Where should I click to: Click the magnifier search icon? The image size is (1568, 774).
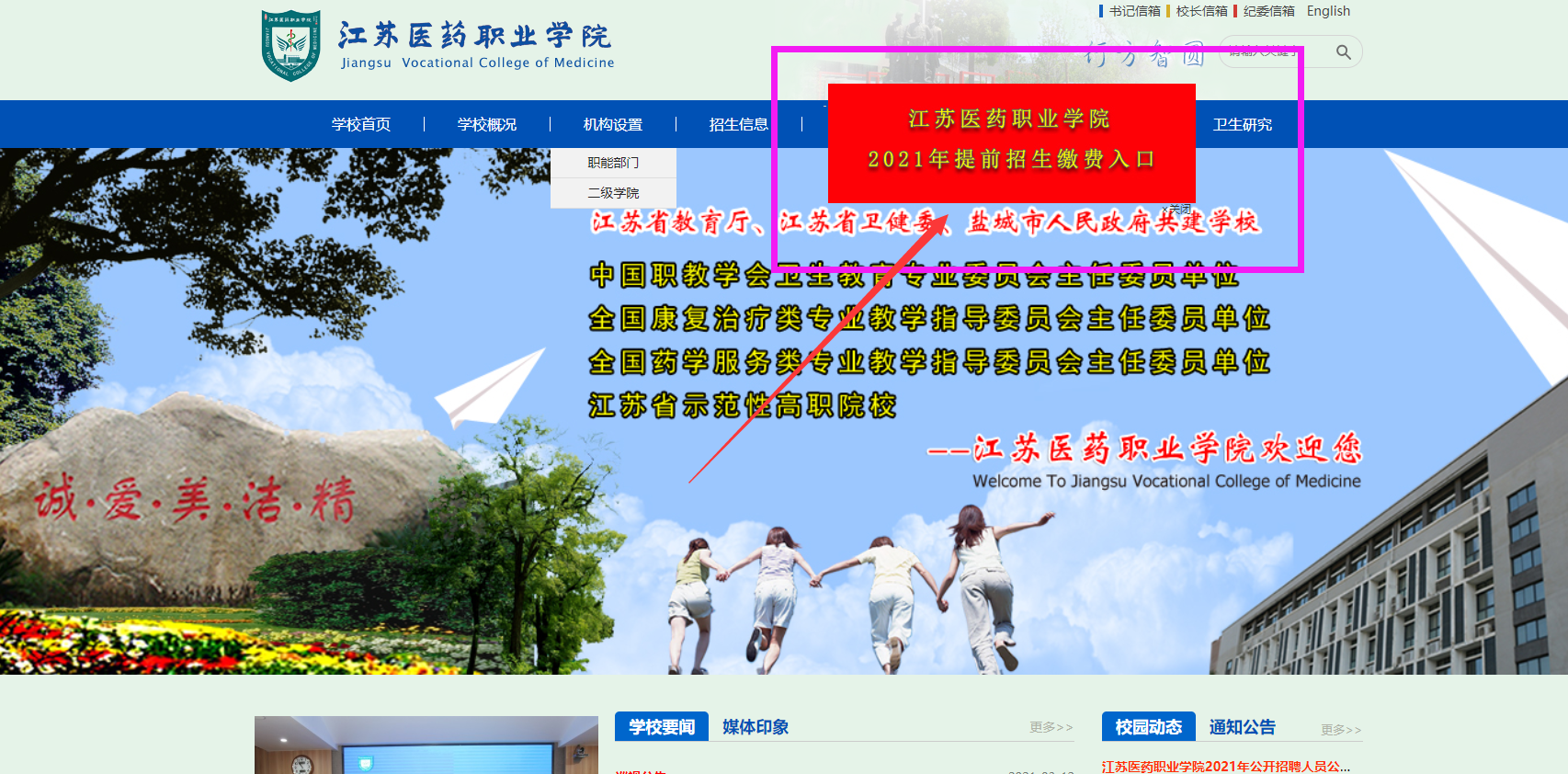[x=1343, y=52]
